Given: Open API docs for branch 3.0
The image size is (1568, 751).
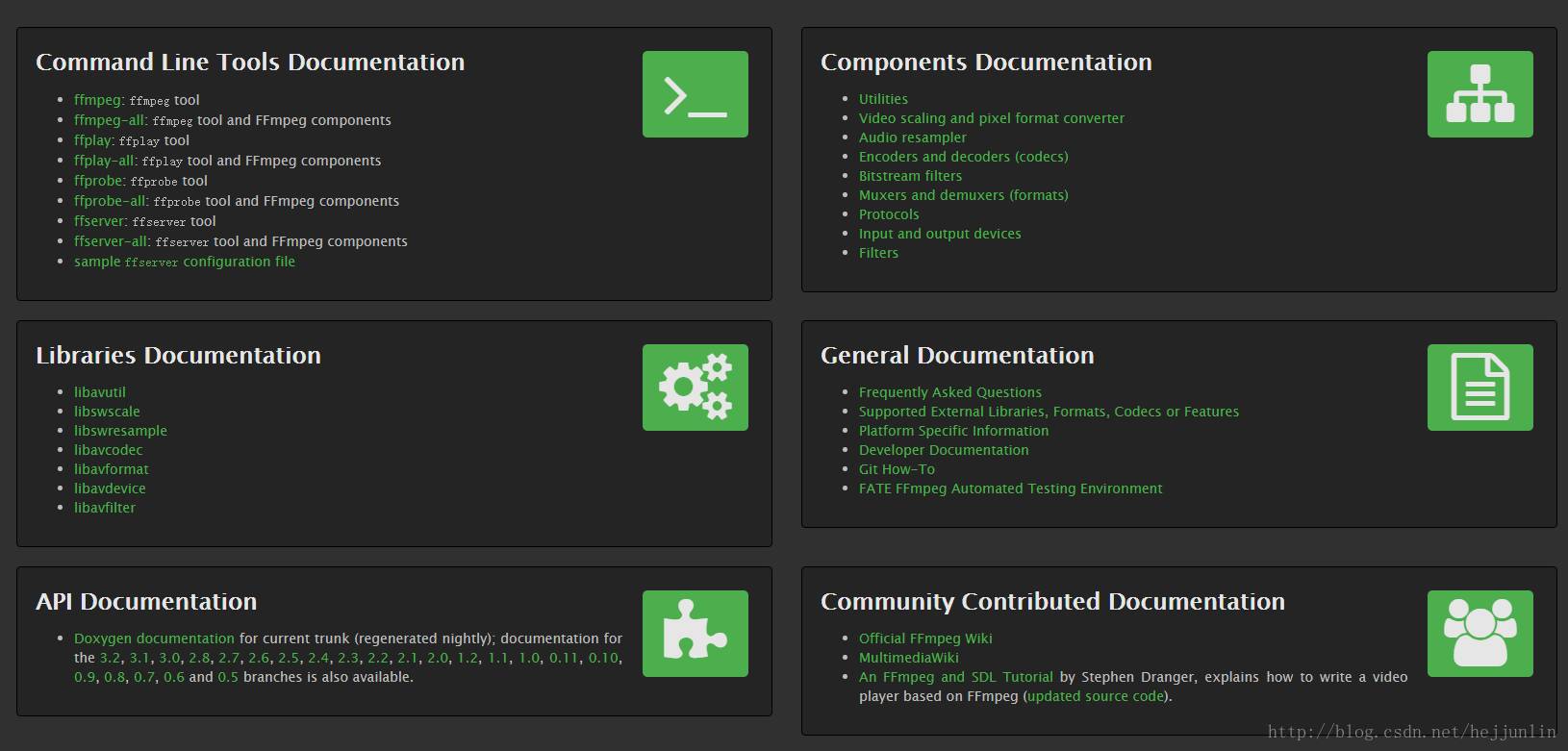Looking at the screenshot, I should click(169, 658).
